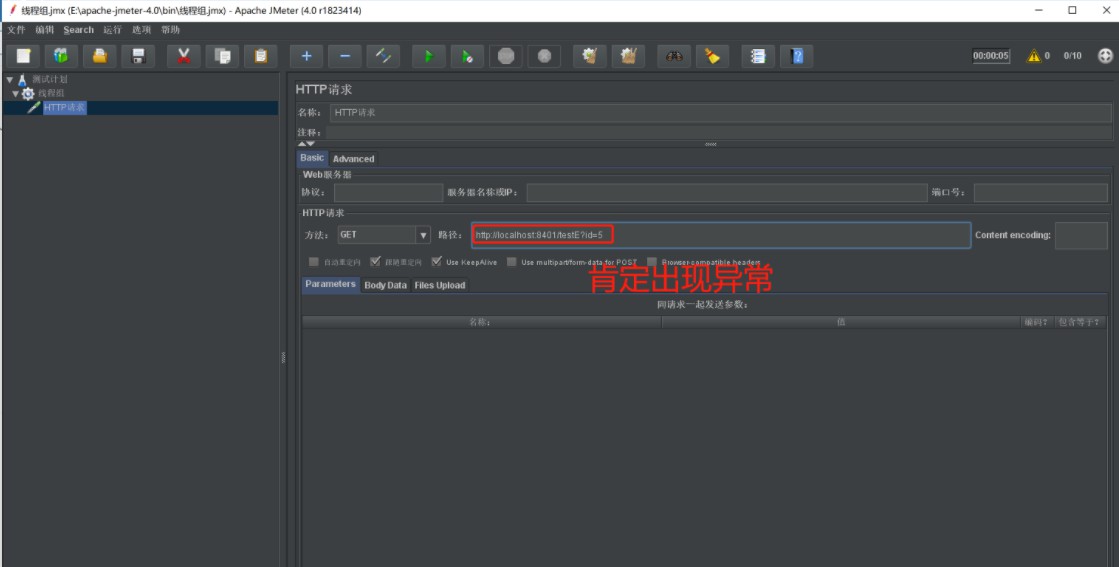
Task: Click the 编码? column header
Action: (x=1036, y=322)
